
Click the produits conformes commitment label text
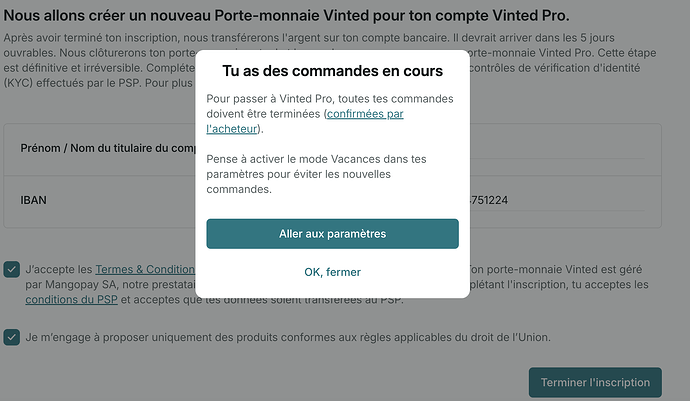coord(288,337)
